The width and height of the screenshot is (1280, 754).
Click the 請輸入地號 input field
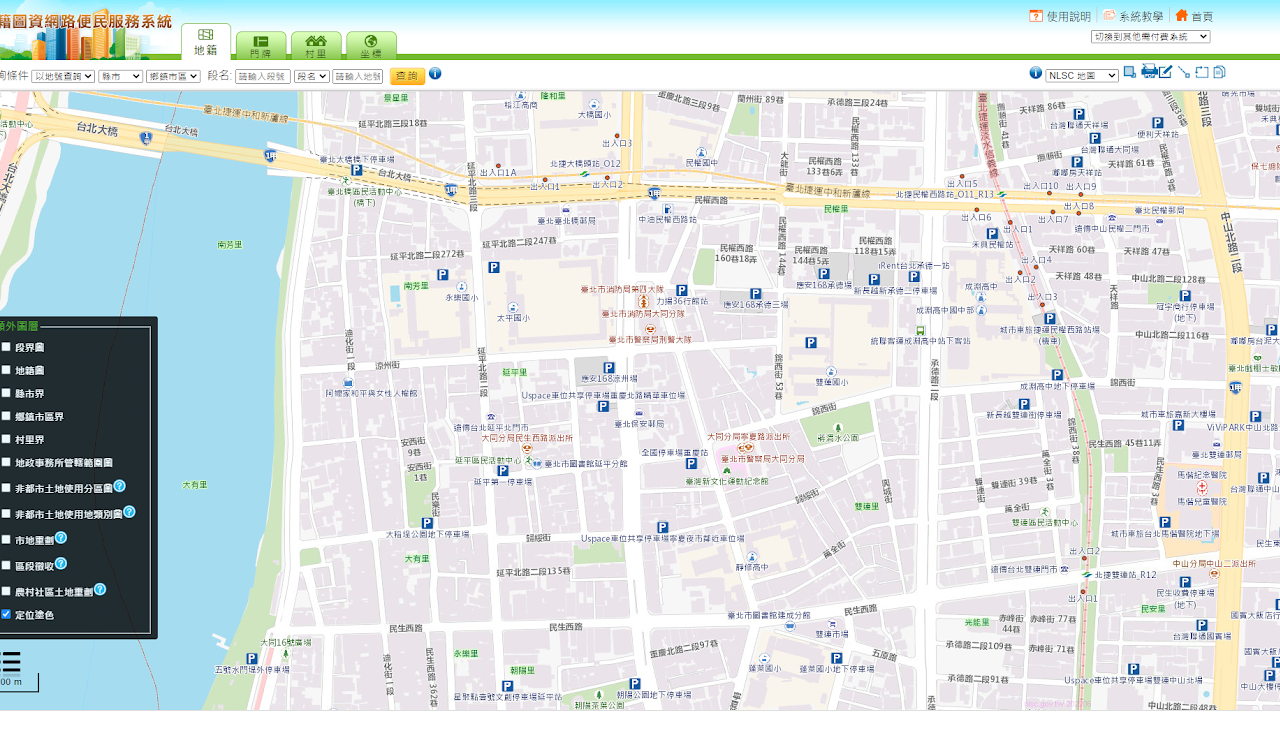tap(358, 76)
